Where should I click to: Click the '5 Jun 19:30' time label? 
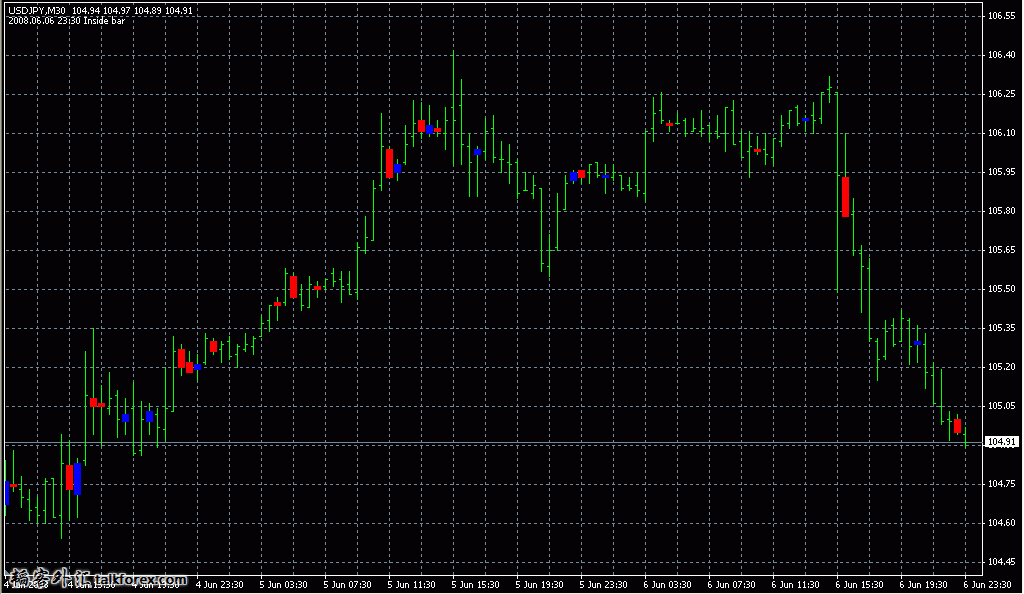pyautogui.click(x=539, y=585)
